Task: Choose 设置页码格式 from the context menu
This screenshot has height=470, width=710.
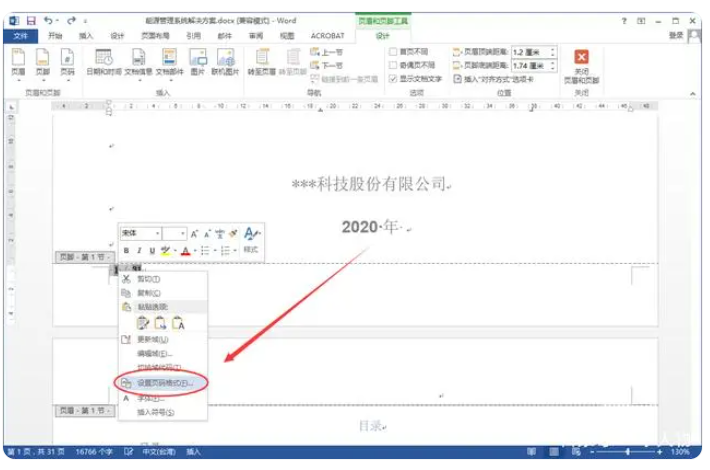Action: coord(162,382)
